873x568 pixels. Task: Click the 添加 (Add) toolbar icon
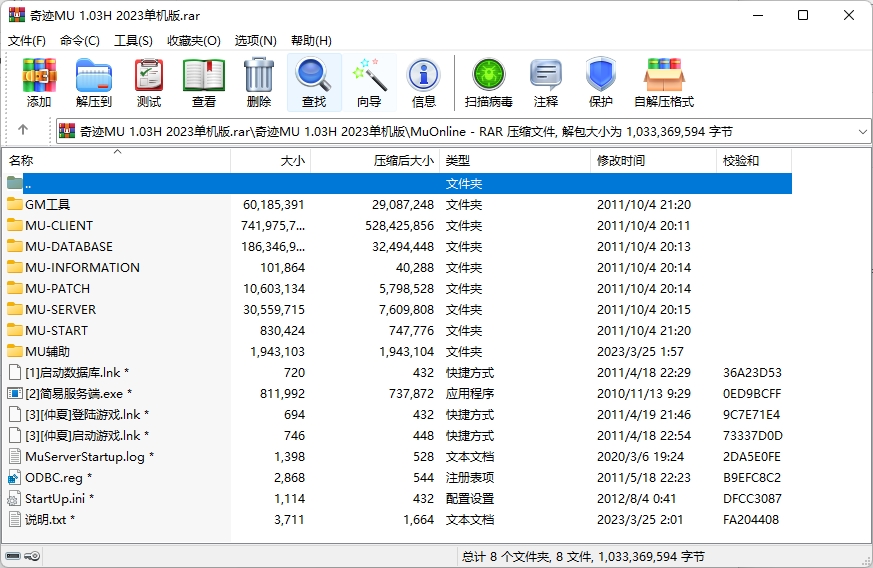pyautogui.click(x=39, y=82)
